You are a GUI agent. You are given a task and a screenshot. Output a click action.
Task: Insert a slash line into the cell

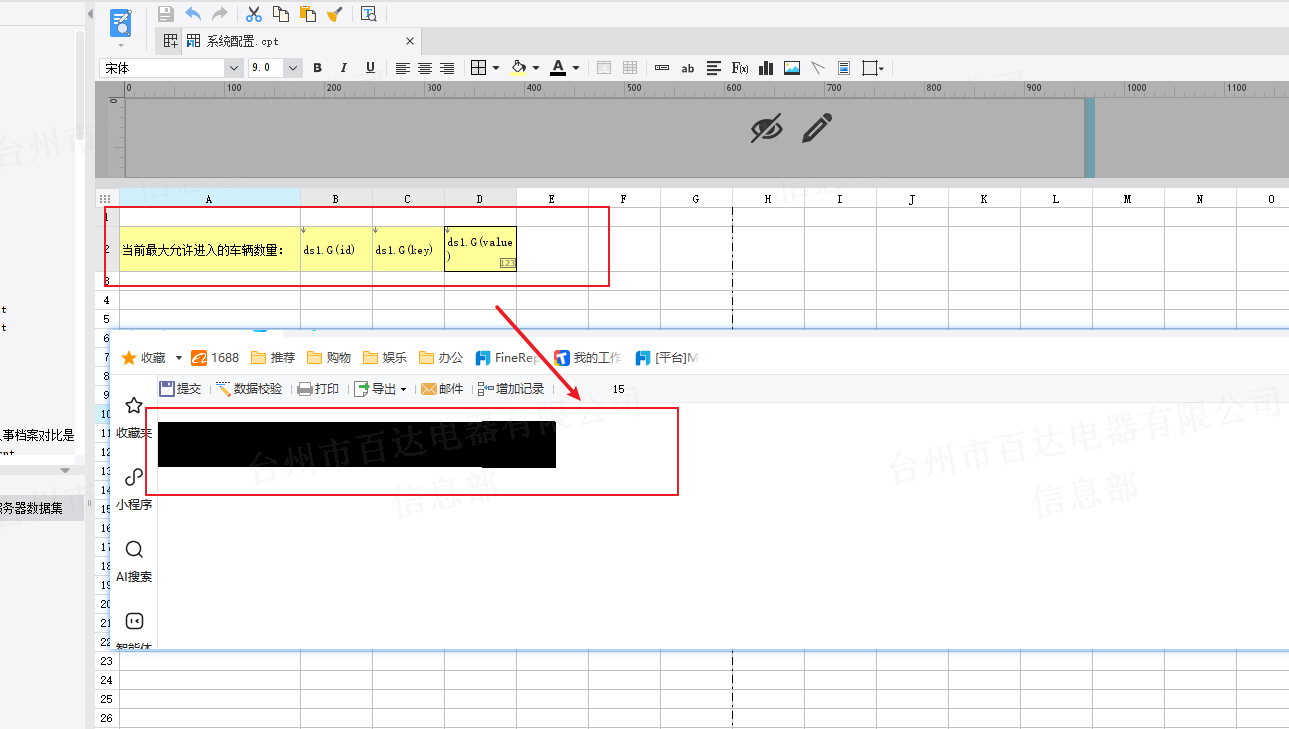[818, 68]
